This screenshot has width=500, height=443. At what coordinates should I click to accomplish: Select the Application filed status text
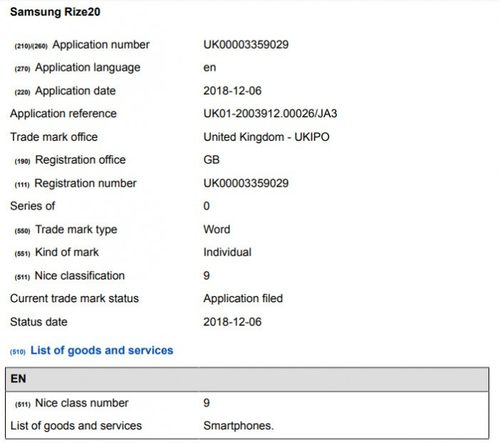point(243,298)
